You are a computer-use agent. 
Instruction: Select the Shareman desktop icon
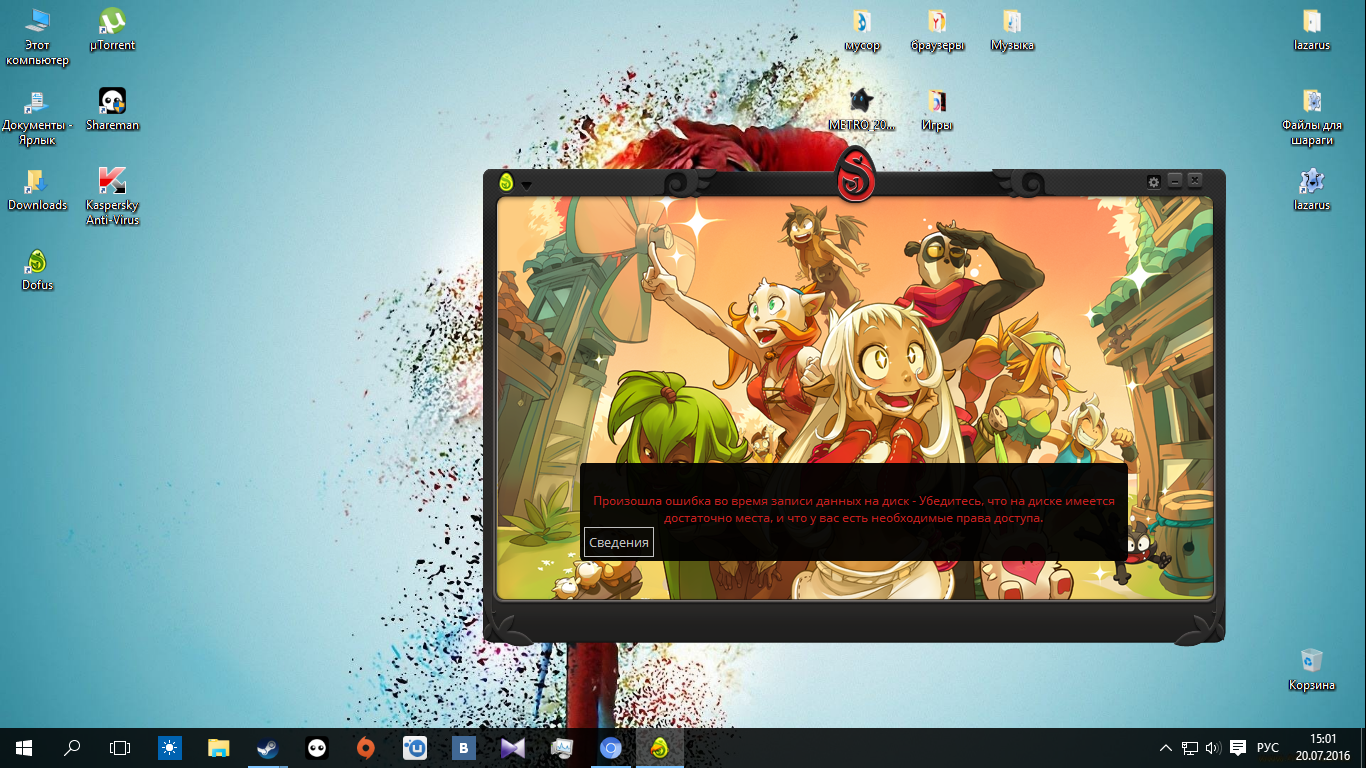click(x=112, y=110)
